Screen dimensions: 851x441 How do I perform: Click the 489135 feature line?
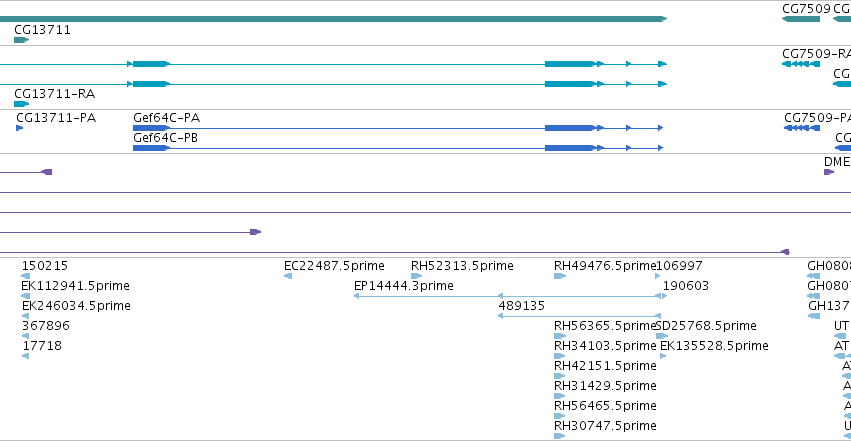coord(580,316)
